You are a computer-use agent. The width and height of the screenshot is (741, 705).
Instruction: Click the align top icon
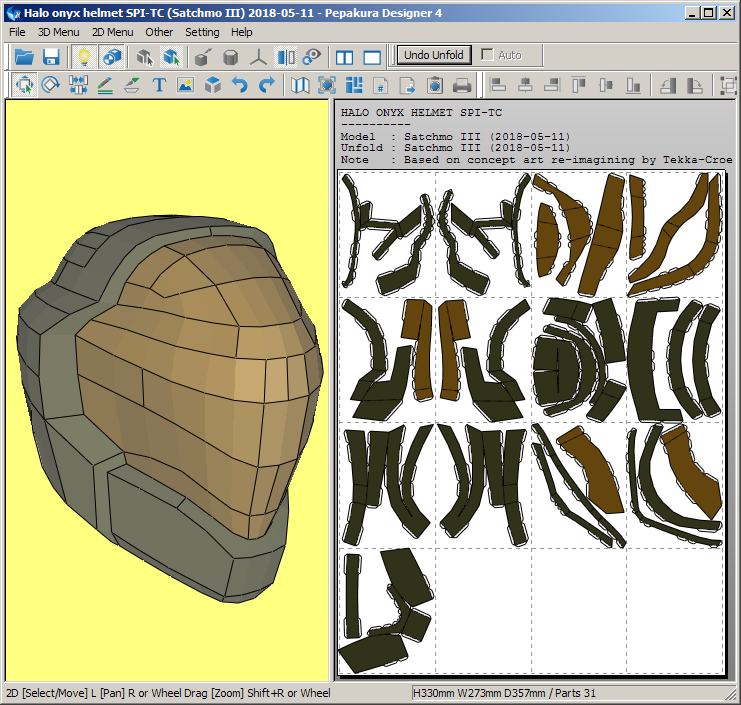coord(579,85)
